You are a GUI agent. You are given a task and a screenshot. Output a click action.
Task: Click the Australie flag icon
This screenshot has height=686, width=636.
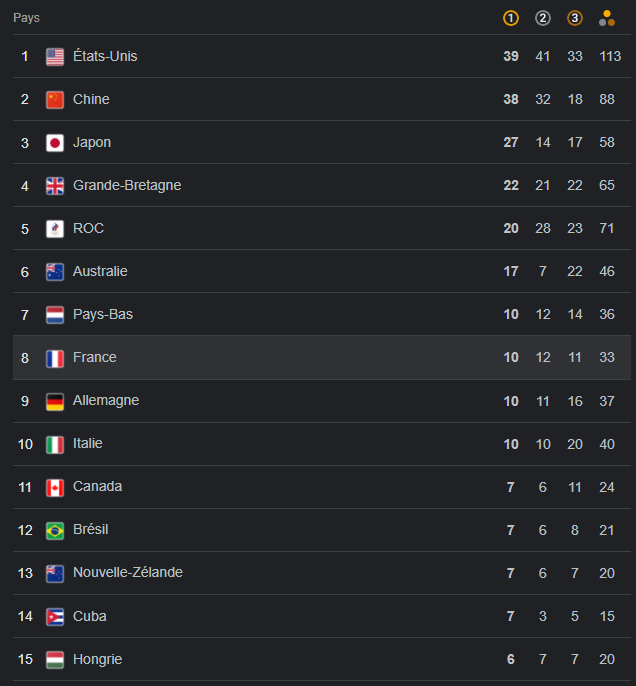(x=55, y=272)
